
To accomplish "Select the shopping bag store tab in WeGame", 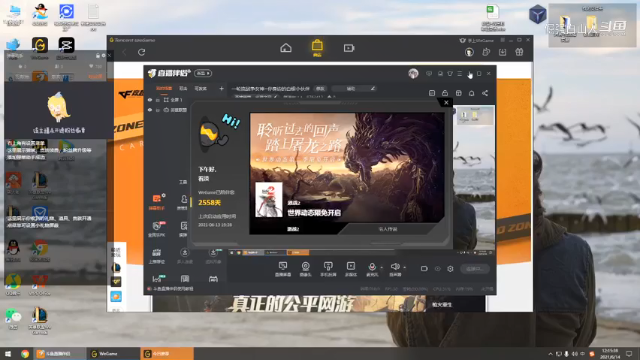I will (317, 47).
